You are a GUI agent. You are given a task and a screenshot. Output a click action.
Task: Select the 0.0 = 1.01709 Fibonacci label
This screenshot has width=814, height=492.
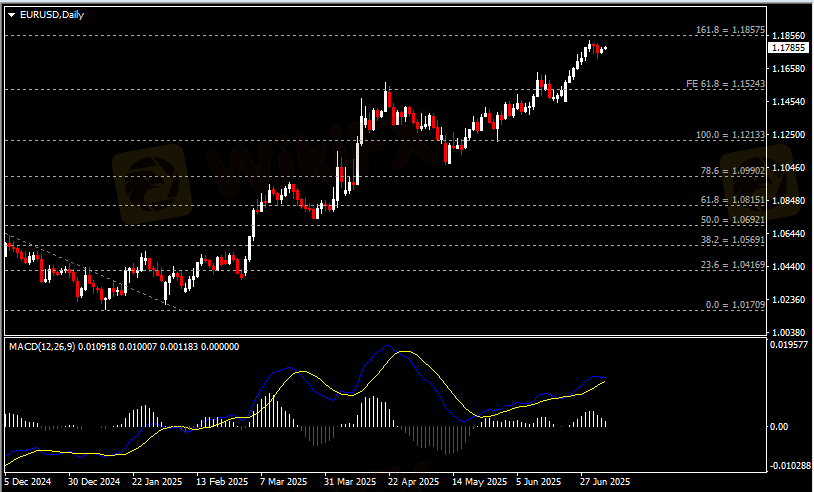(x=736, y=305)
